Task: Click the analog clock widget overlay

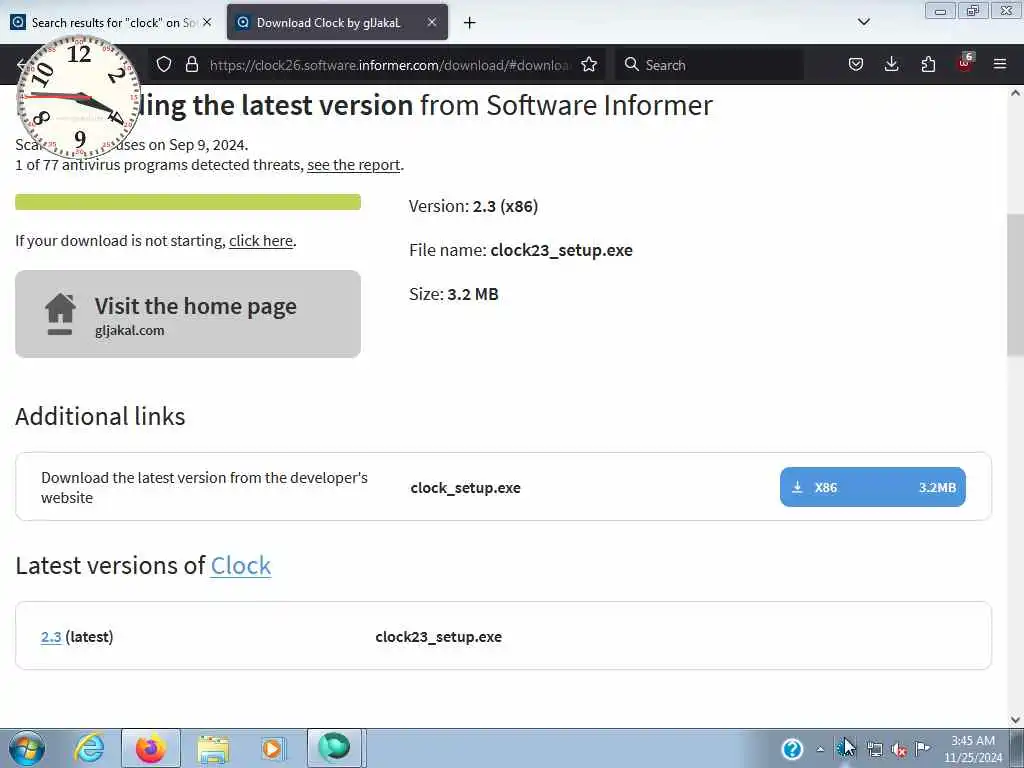Action: pos(78,97)
